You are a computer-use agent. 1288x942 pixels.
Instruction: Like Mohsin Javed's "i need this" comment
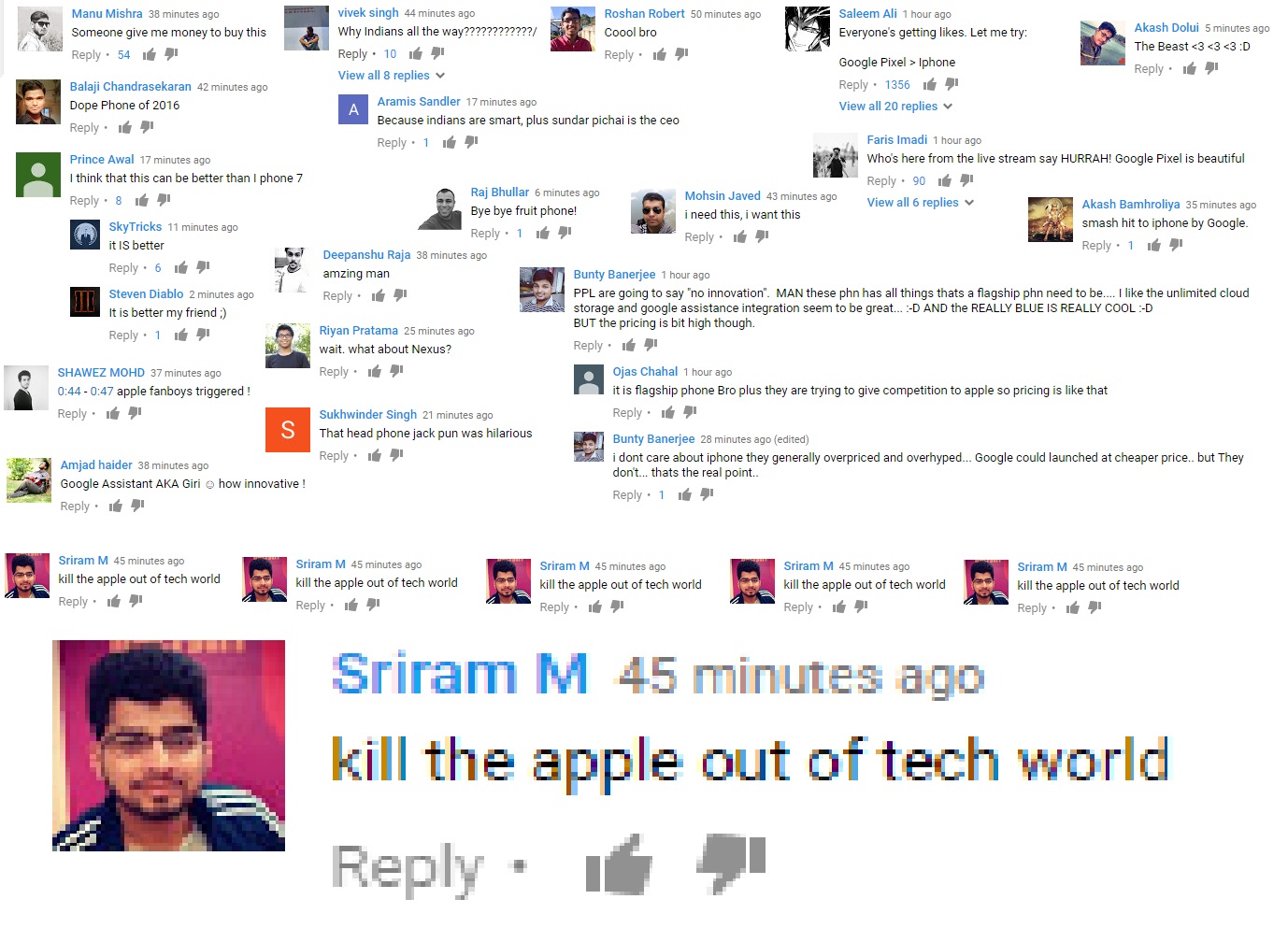click(x=740, y=236)
